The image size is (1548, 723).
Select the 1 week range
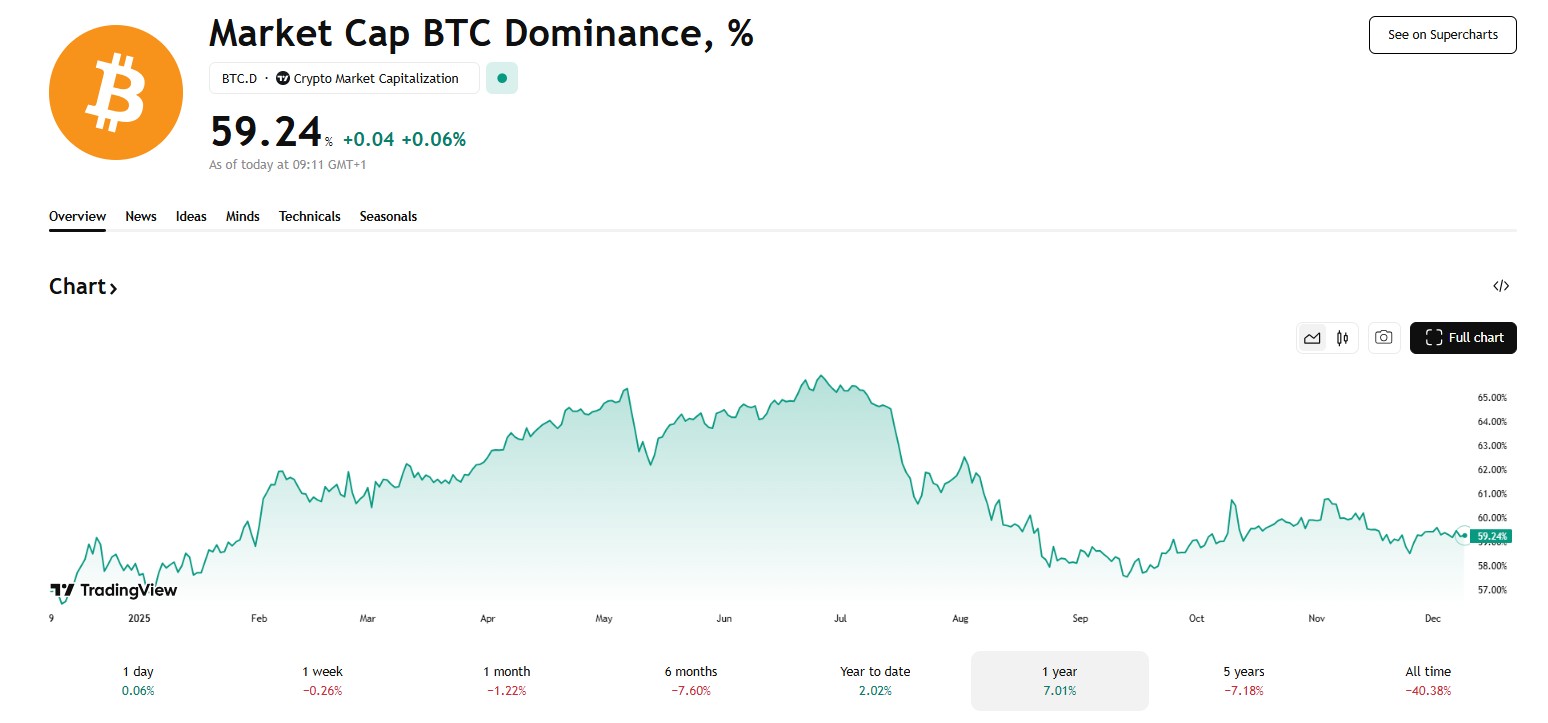322,680
